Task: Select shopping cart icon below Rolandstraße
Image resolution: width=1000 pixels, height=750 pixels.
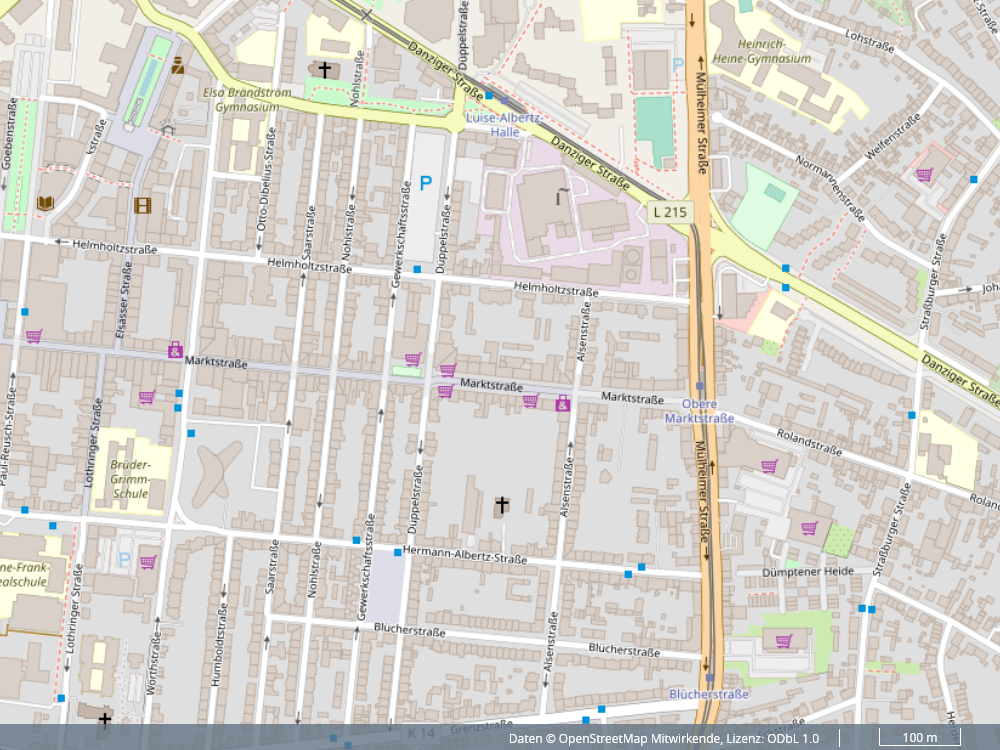Action: [769, 465]
